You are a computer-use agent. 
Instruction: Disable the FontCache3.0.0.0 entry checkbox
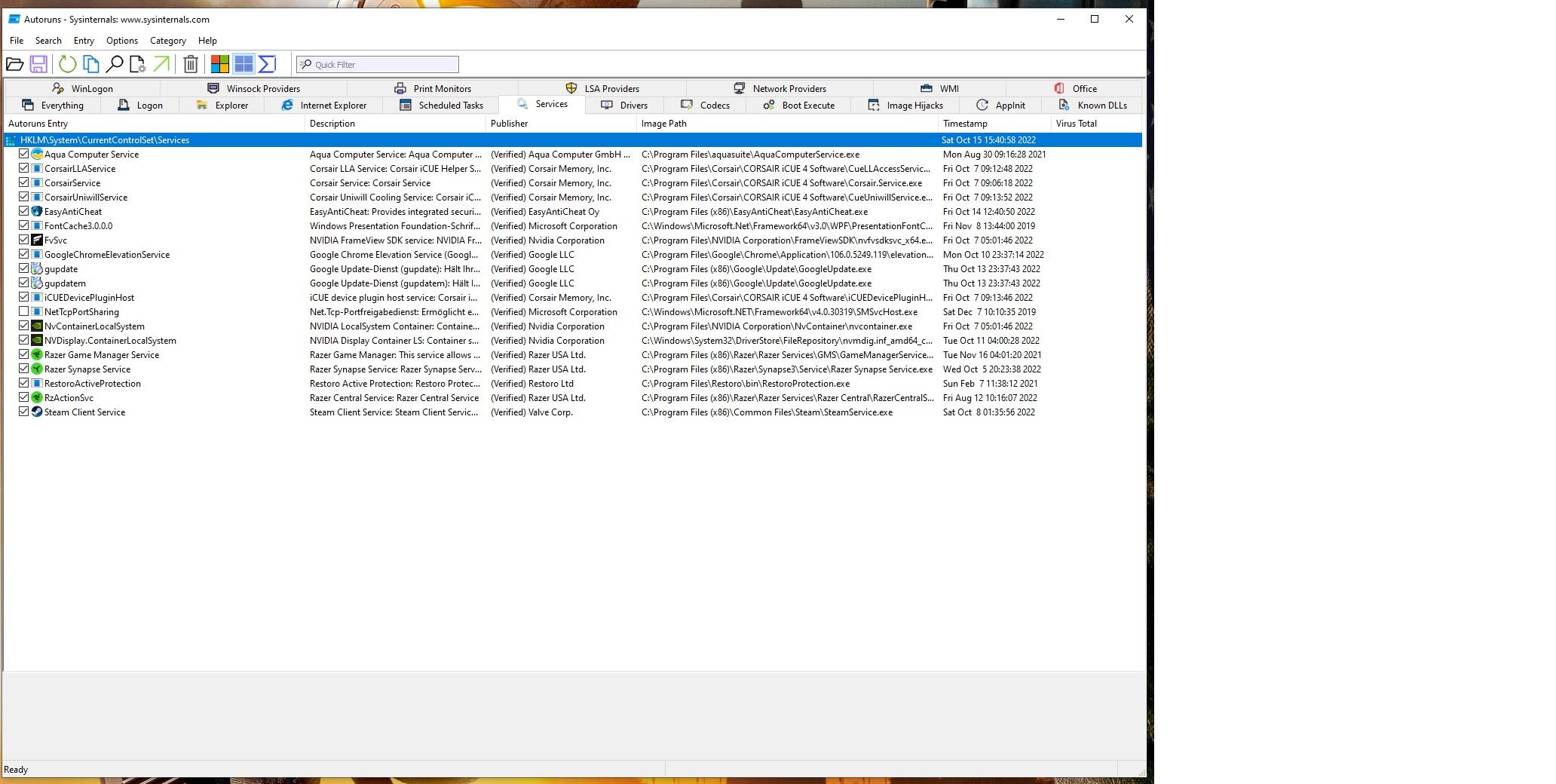[23, 226]
